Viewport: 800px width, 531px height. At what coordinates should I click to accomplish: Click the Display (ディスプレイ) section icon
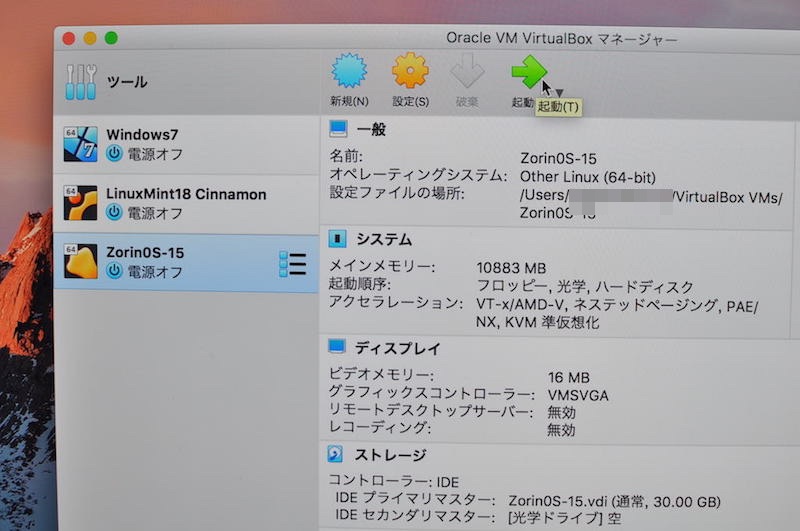pos(337,346)
